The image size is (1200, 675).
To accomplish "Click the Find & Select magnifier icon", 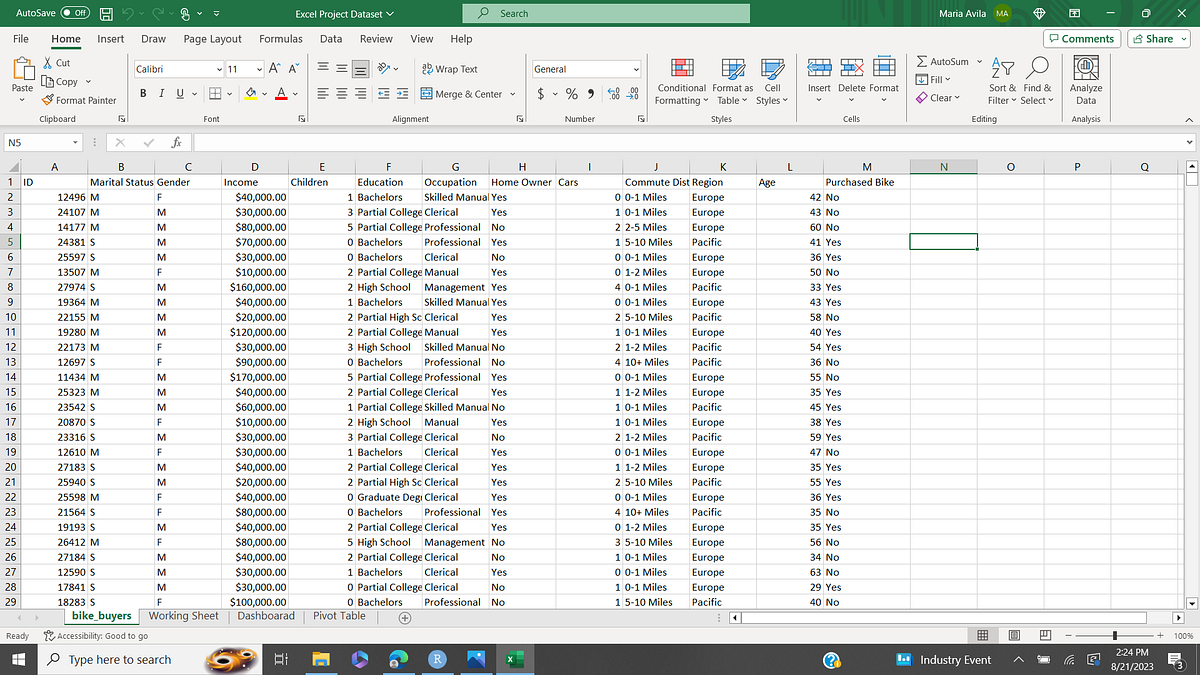I will point(1038,67).
